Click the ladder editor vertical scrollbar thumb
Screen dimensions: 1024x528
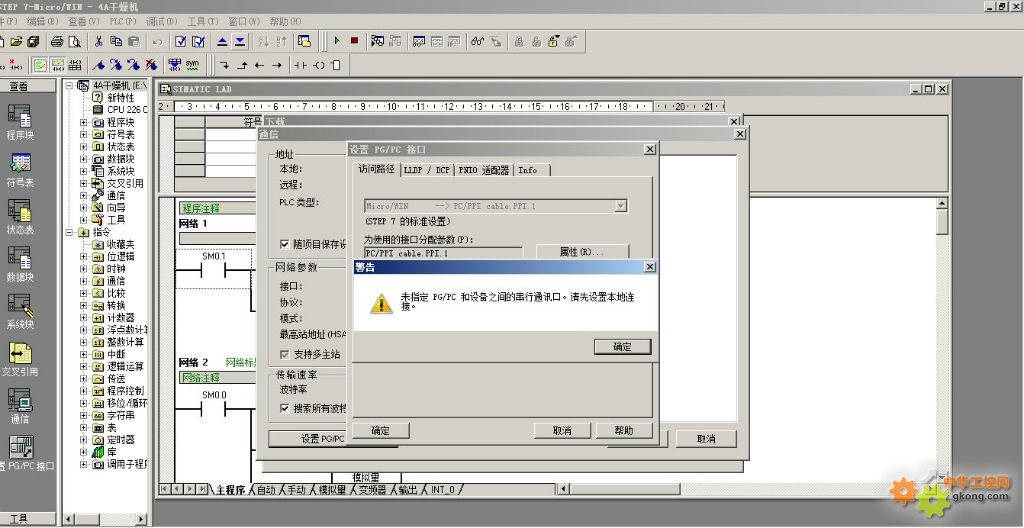point(942,222)
